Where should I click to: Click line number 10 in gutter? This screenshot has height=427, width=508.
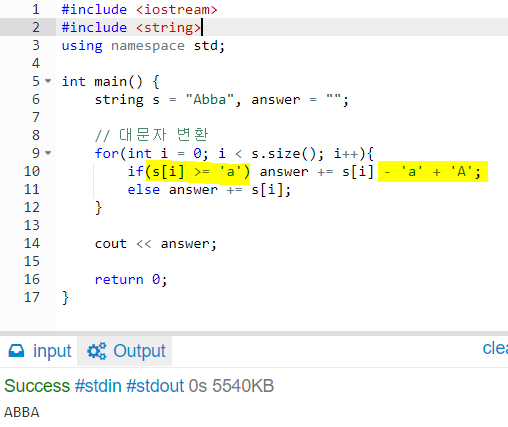[x=32, y=171]
